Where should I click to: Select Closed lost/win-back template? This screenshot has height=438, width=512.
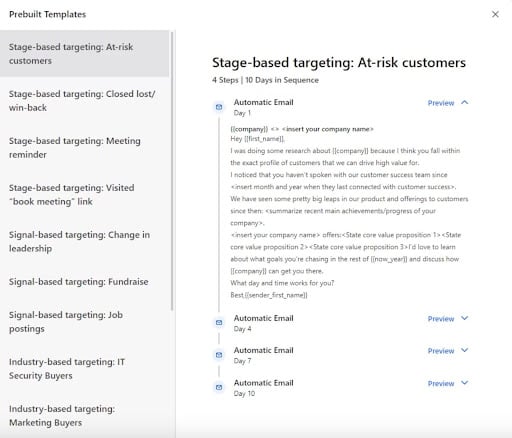click(x=85, y=101)
